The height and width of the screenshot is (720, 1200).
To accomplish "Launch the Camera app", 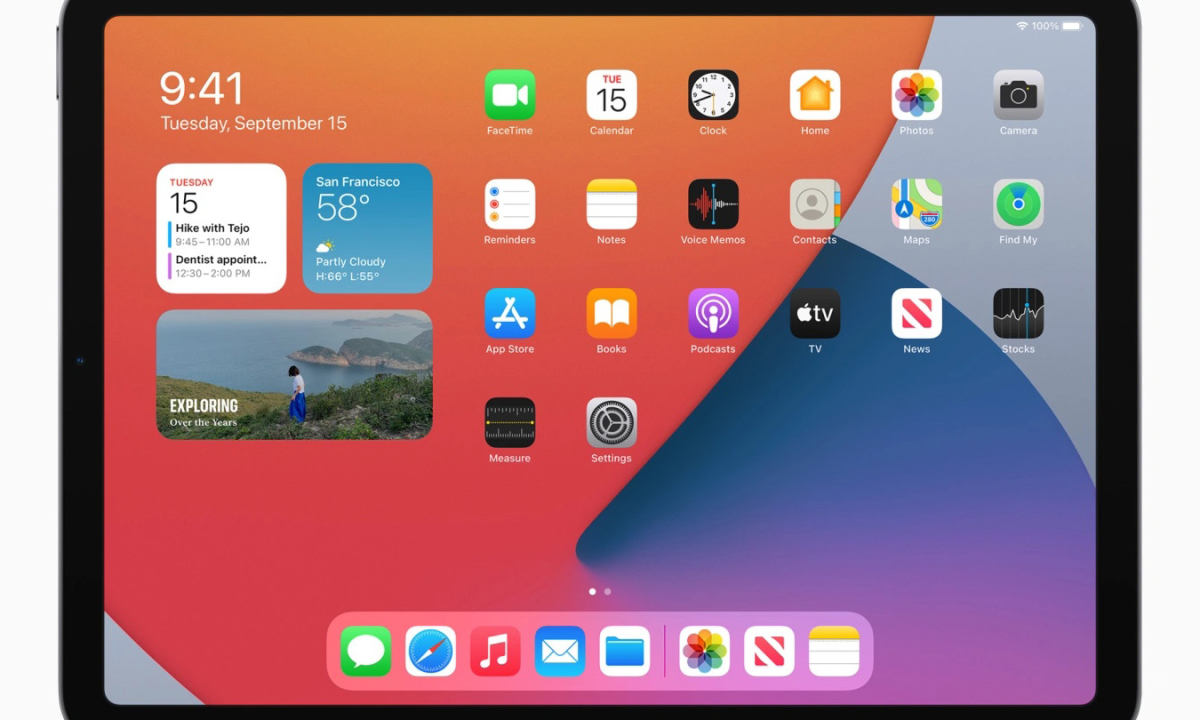I will pyautogui.click(x=1018, y=95).
